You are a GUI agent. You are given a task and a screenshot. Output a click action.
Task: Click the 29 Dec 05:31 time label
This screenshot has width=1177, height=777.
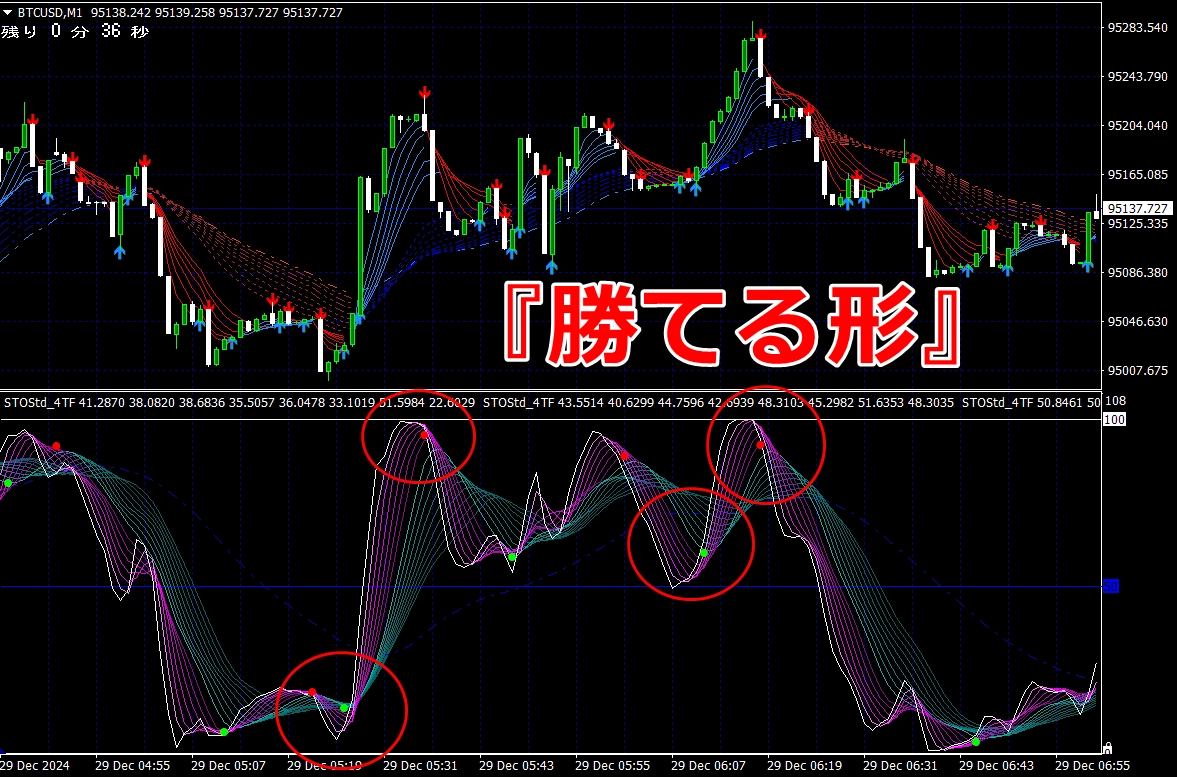pyautogui.click(x=420, y=766)
